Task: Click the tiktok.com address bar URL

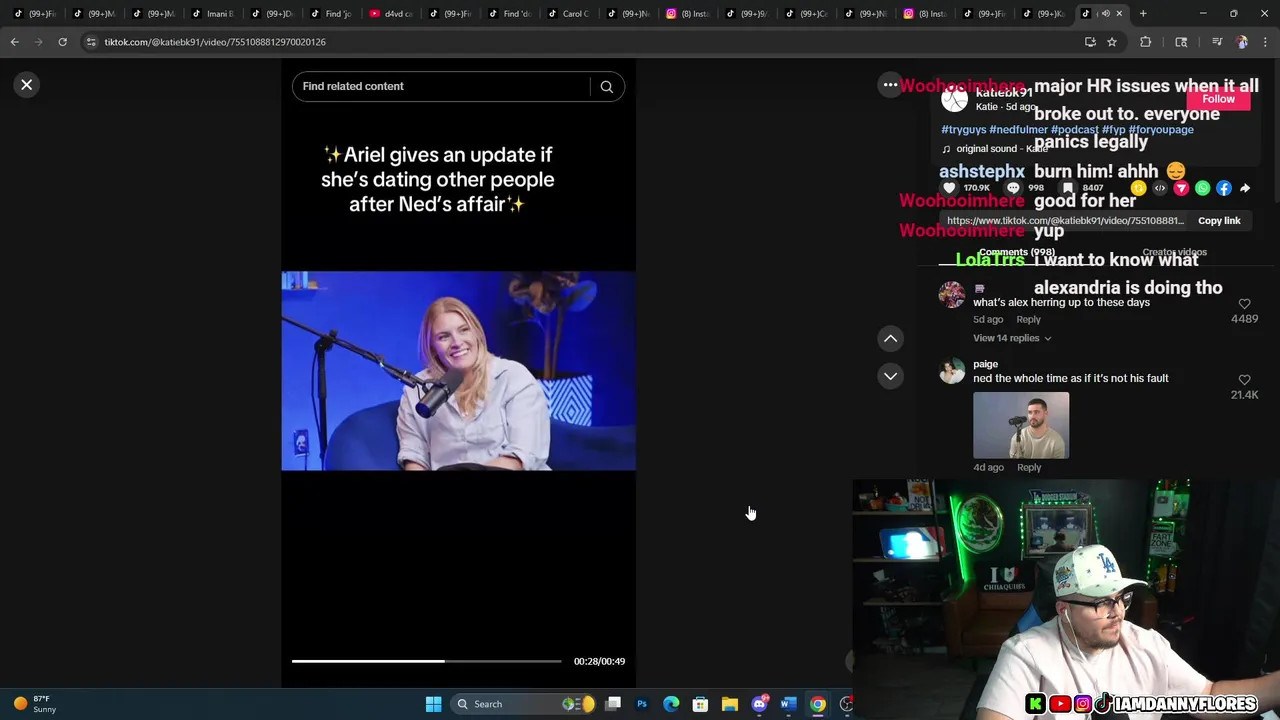Action: tap(215, 42)
